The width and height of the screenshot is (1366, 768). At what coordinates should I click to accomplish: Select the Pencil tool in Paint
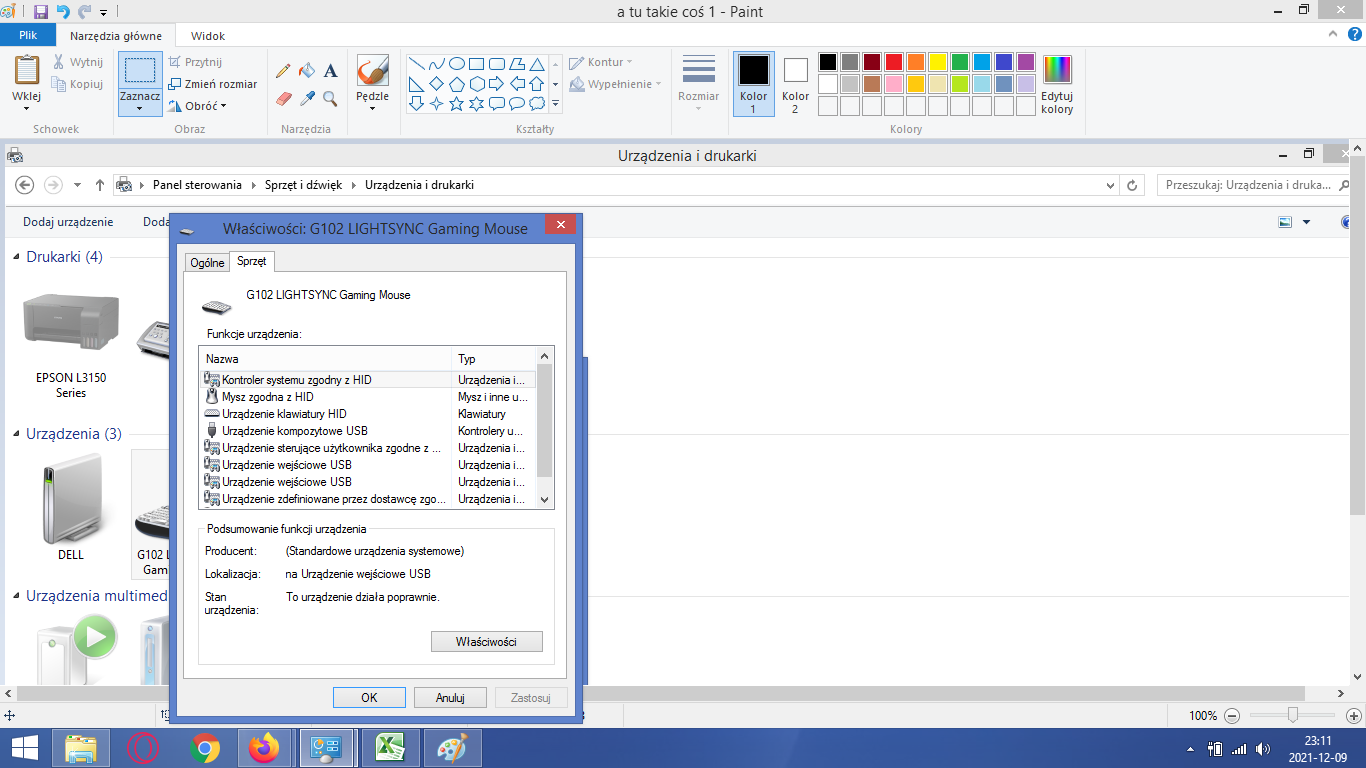[283, 71]
